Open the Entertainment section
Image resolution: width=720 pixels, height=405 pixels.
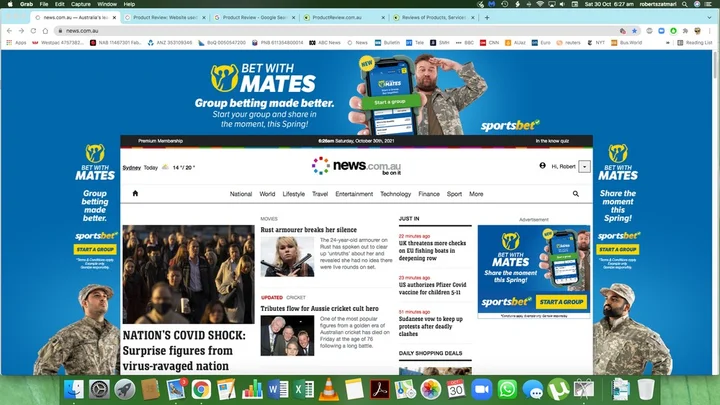pos(354,194)
